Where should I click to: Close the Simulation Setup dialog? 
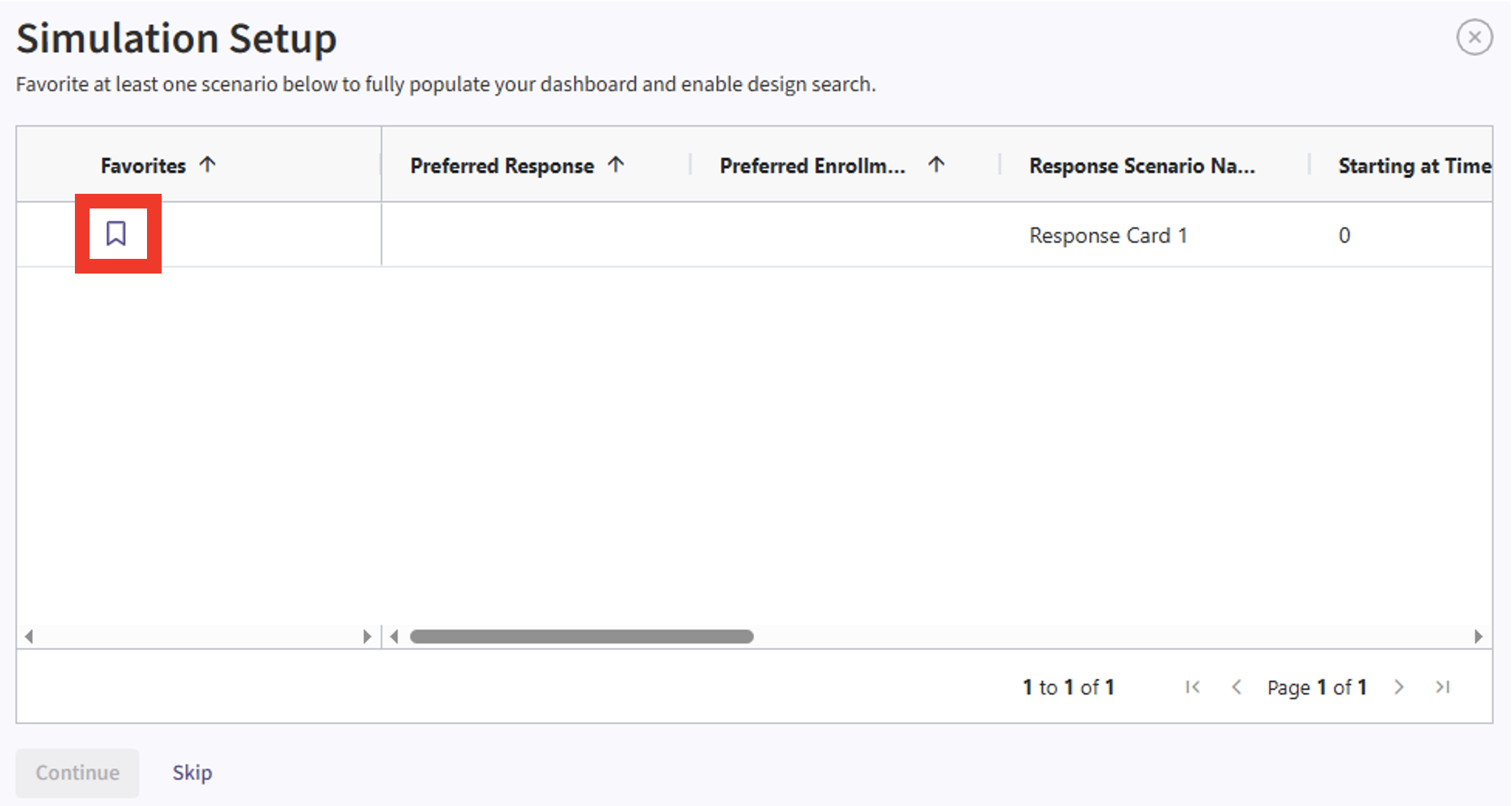click(1474, 37)
